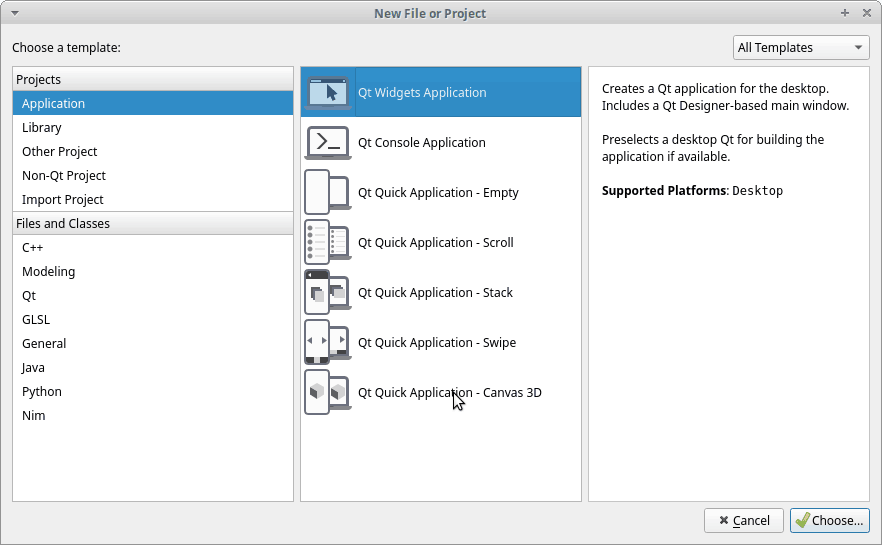882x545 pixels.
Task: Maximize the dialog with the plus button
Action: click(x=845, y=12)
